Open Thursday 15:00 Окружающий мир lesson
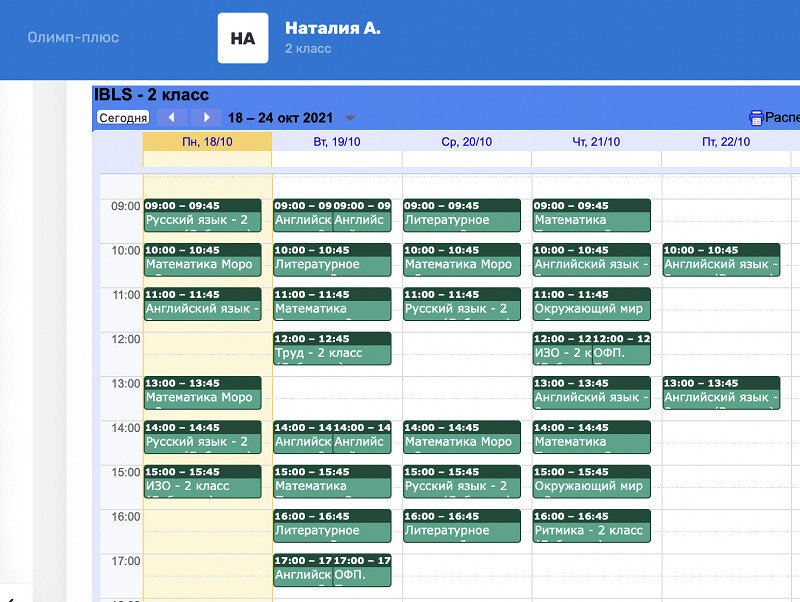Screen dimensions: 800x602 (592, 482)
